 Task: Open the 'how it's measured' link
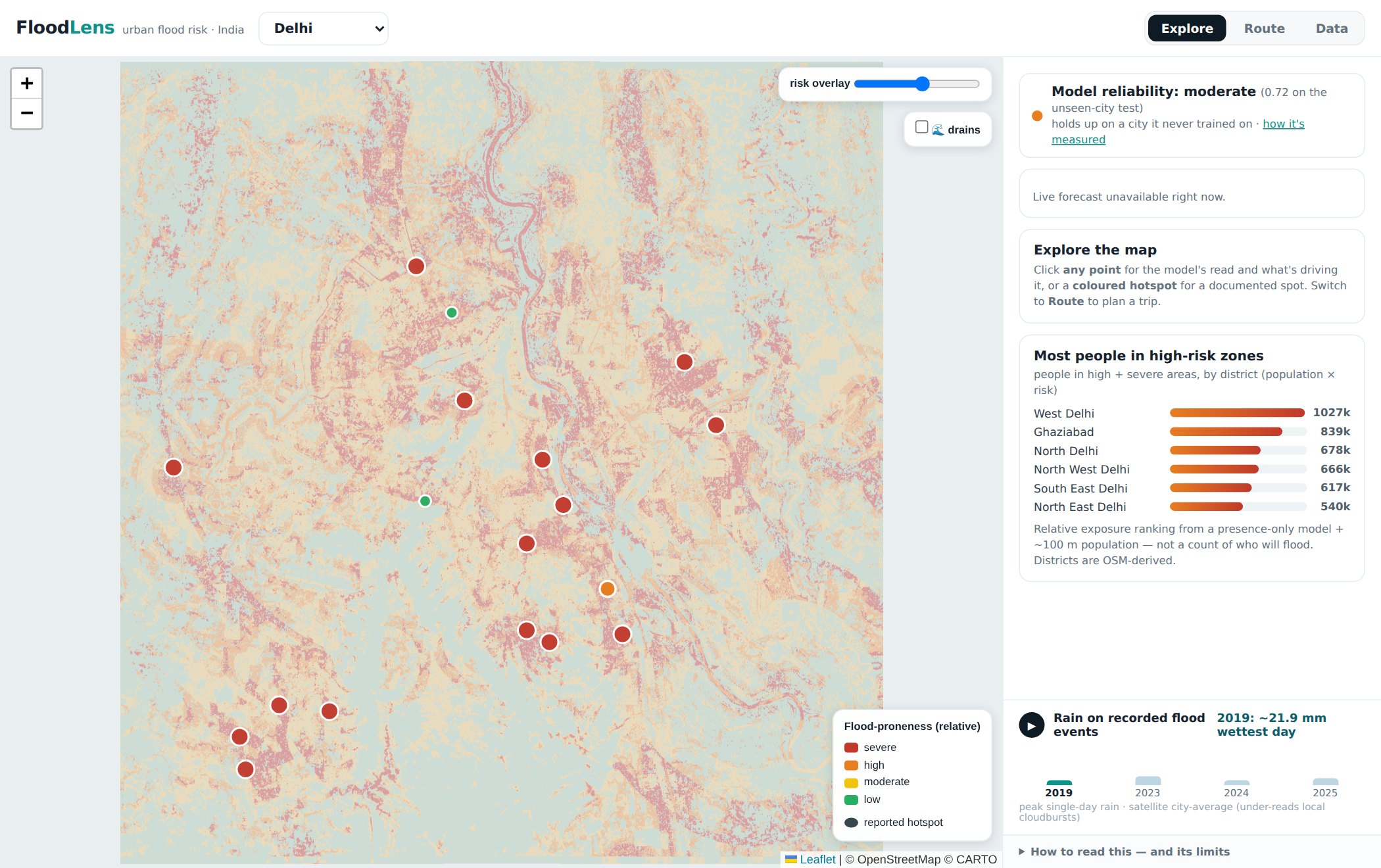[x=1283, y=124]
